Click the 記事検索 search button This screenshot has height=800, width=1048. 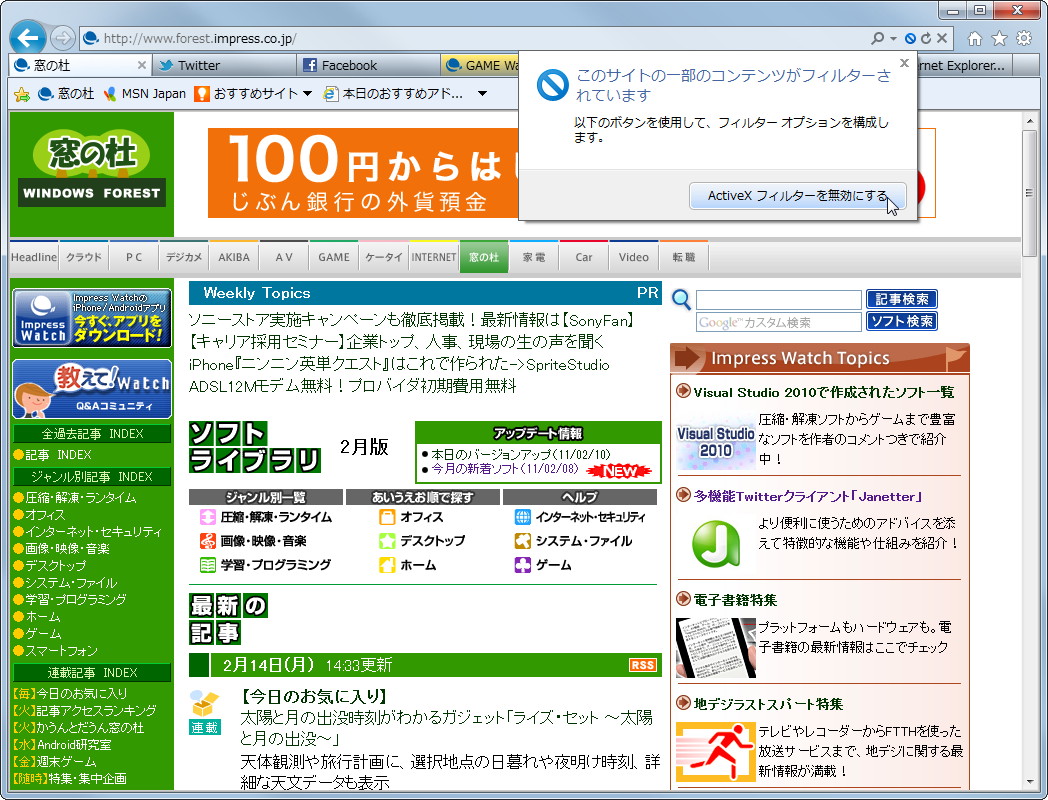904,299
